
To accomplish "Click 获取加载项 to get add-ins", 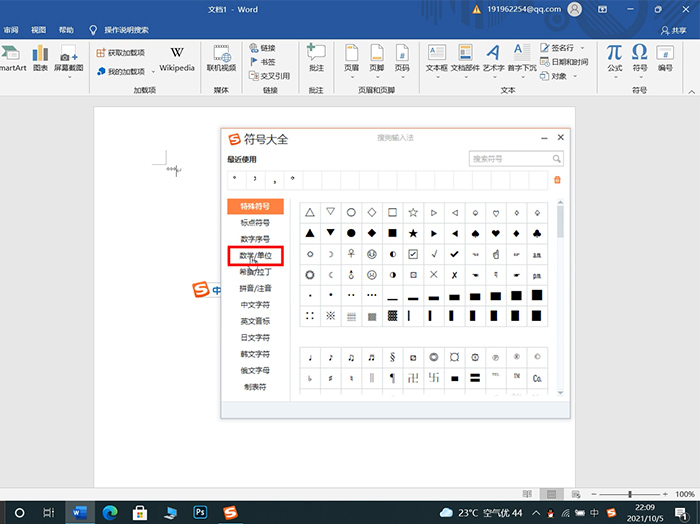I will coord(121,53).
